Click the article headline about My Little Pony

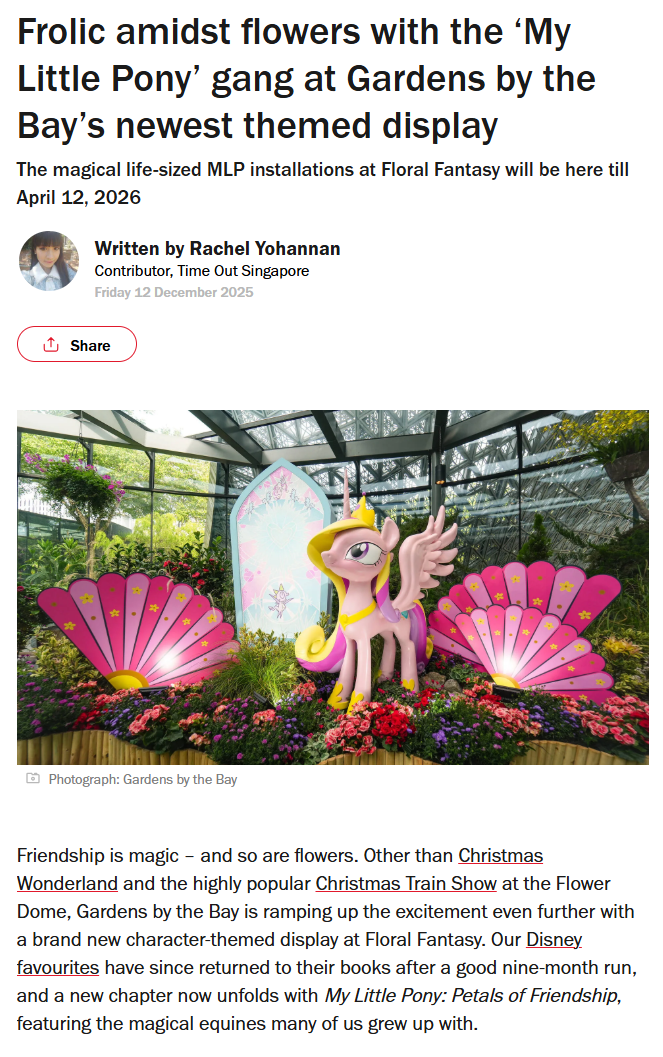(307, 79)
